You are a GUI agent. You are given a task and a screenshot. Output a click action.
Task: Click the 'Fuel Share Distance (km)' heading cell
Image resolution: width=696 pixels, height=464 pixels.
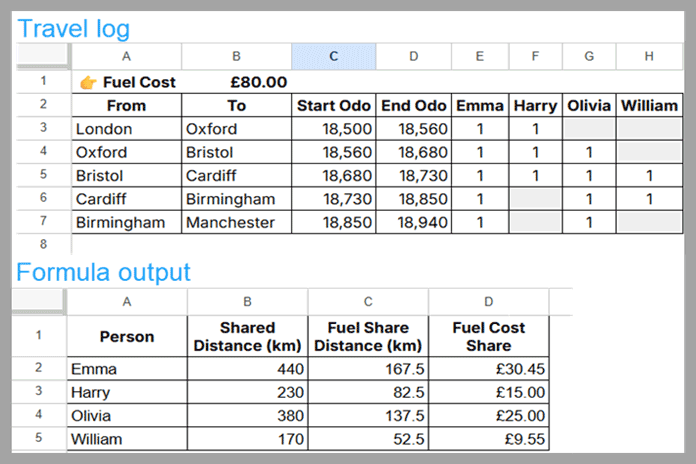pos(368,337)
